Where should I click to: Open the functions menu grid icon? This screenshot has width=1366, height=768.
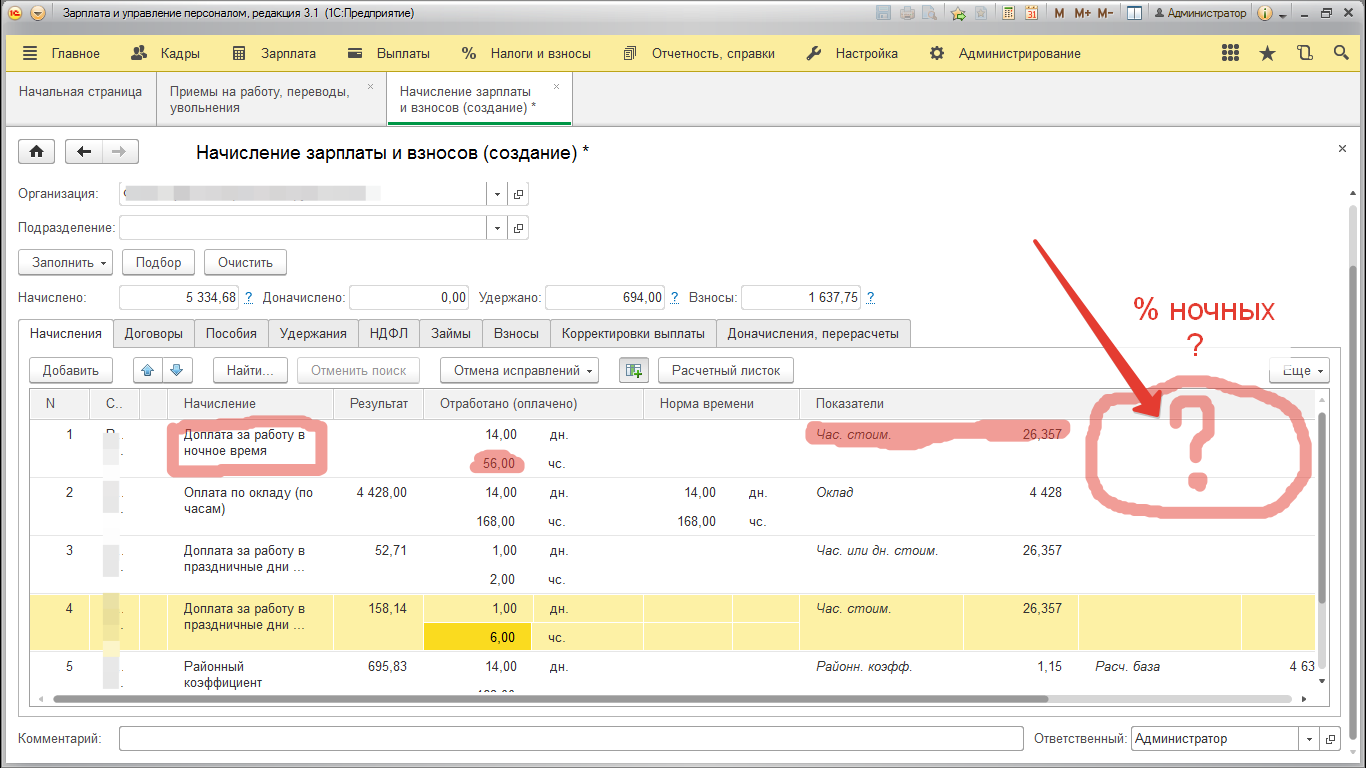(x=1230, y=54)
